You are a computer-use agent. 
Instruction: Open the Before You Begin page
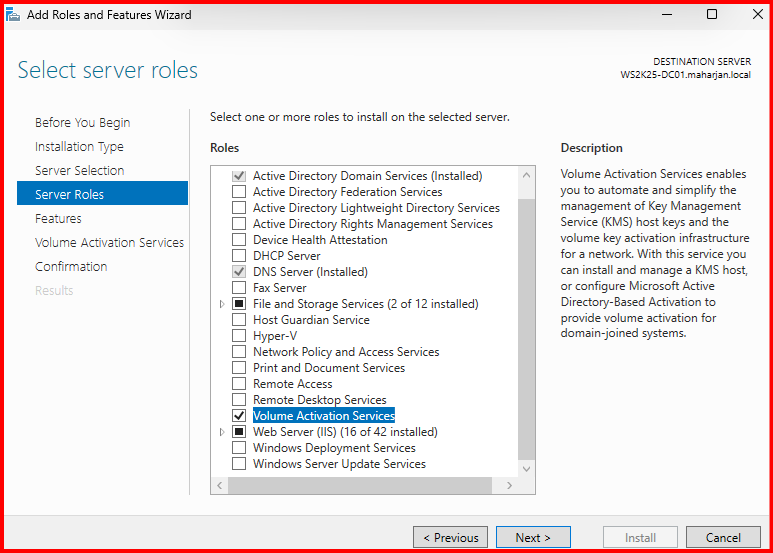82,122
